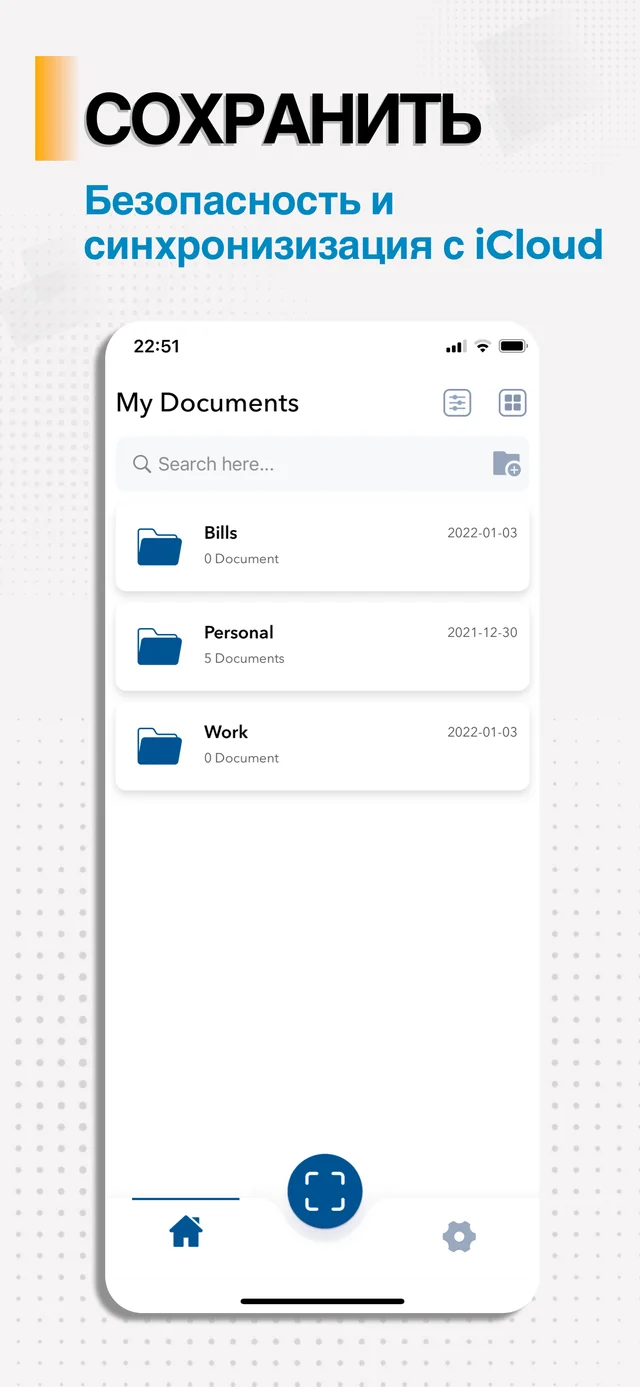This screenshot has height=1387, width=640.
Task: Click the 'Безопасность и' caption line
Action: tap(238, 201)
